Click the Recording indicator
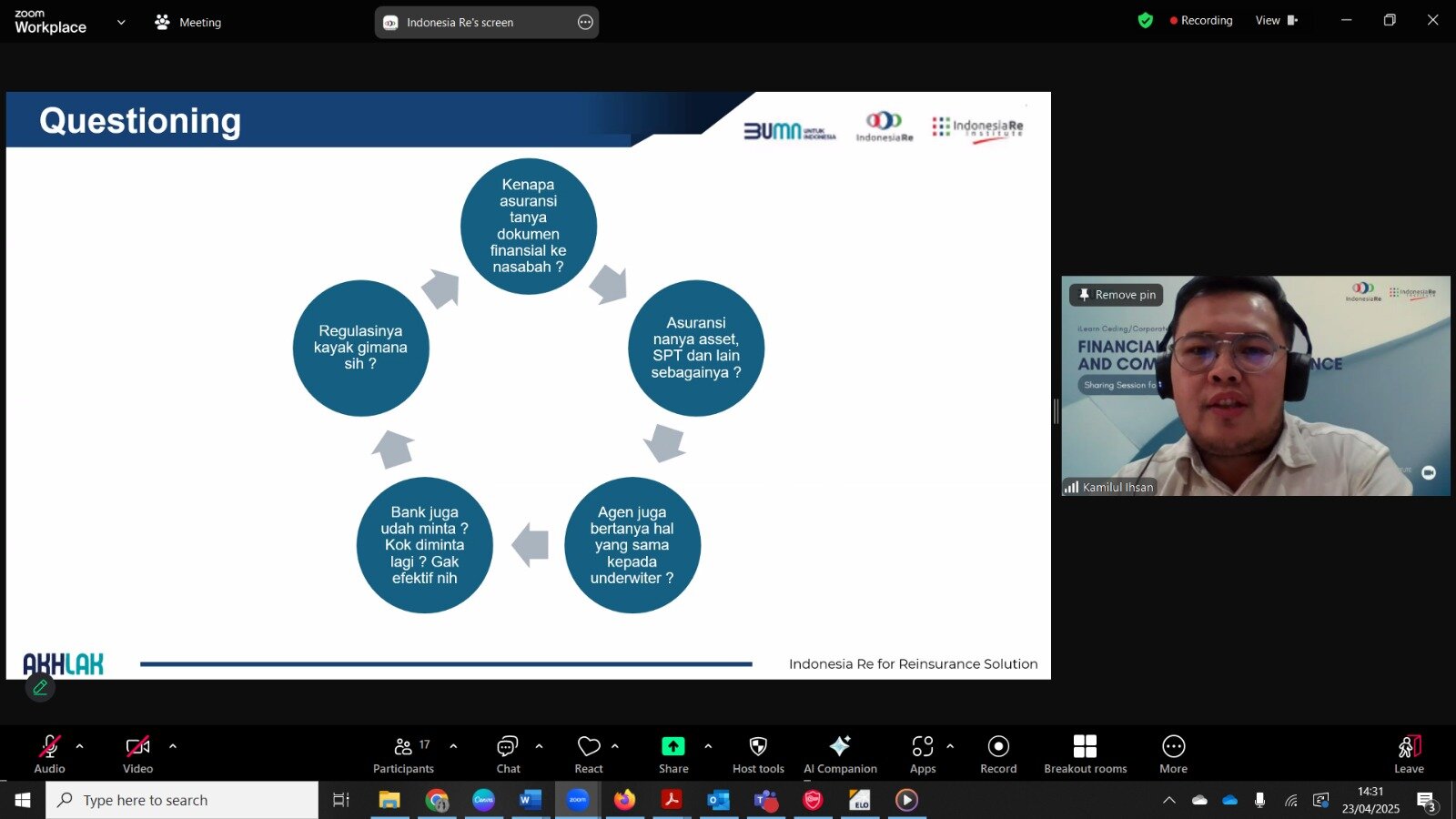 (1201, 20)
